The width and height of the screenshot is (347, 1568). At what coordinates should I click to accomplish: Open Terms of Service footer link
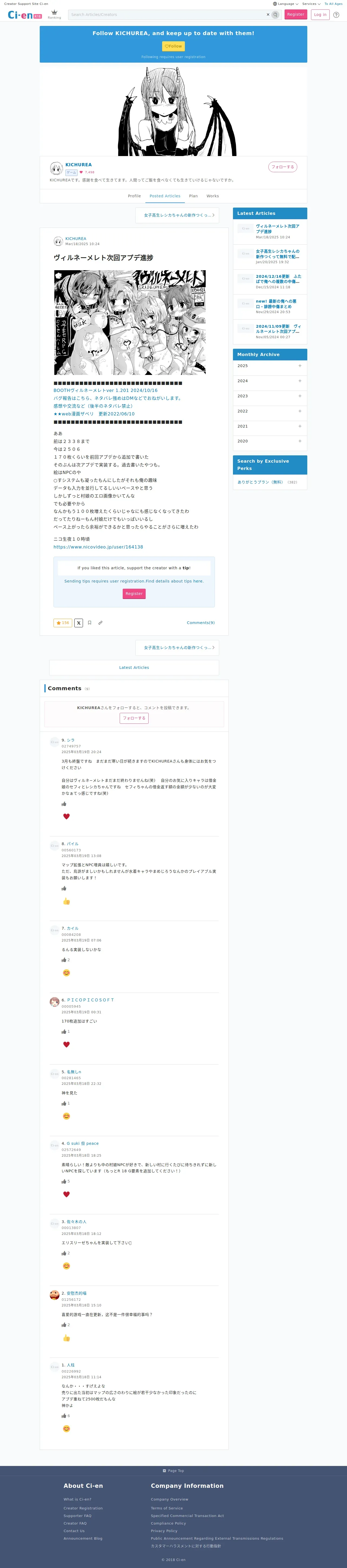pos(167,1508)
